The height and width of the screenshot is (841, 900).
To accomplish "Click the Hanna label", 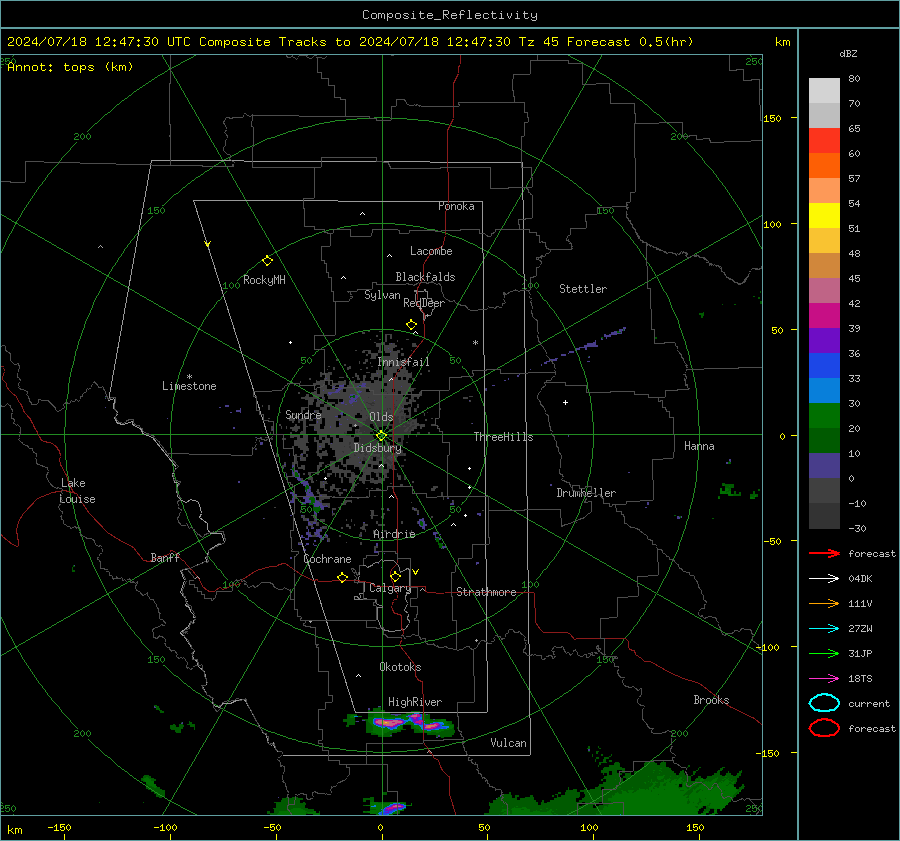I will (x=699, y=446).
